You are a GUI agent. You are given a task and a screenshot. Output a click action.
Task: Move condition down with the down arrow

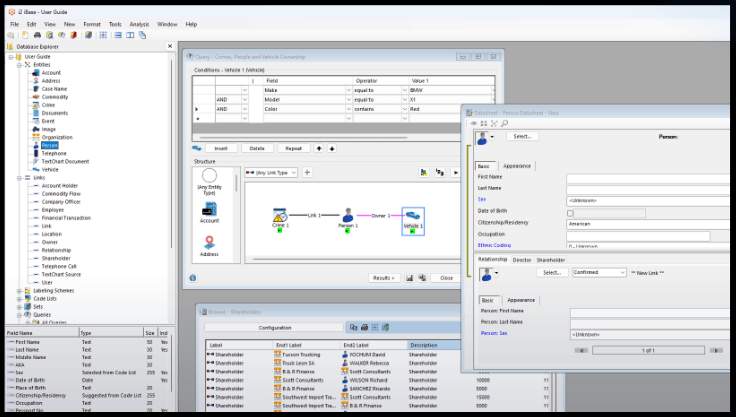coord(332,148)
